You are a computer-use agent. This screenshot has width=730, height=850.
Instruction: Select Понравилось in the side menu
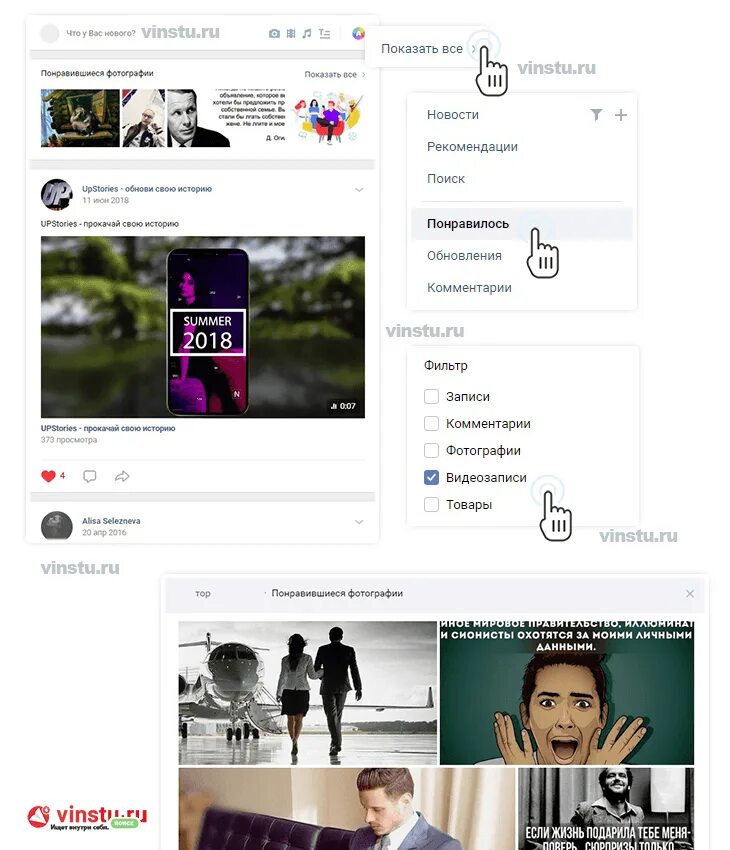(522, 223)
